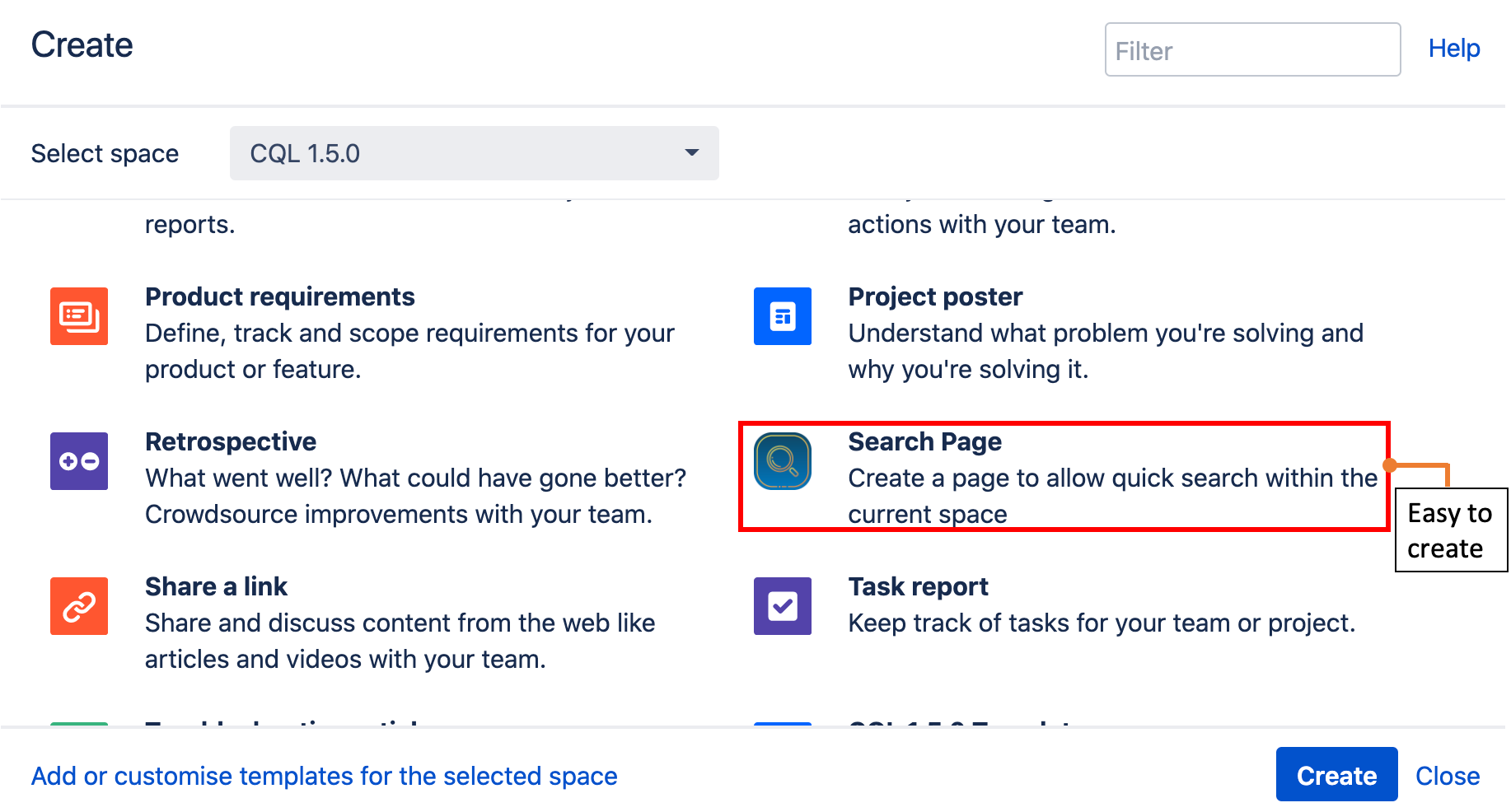Click the Project poster template icon

tap(782, 316)
